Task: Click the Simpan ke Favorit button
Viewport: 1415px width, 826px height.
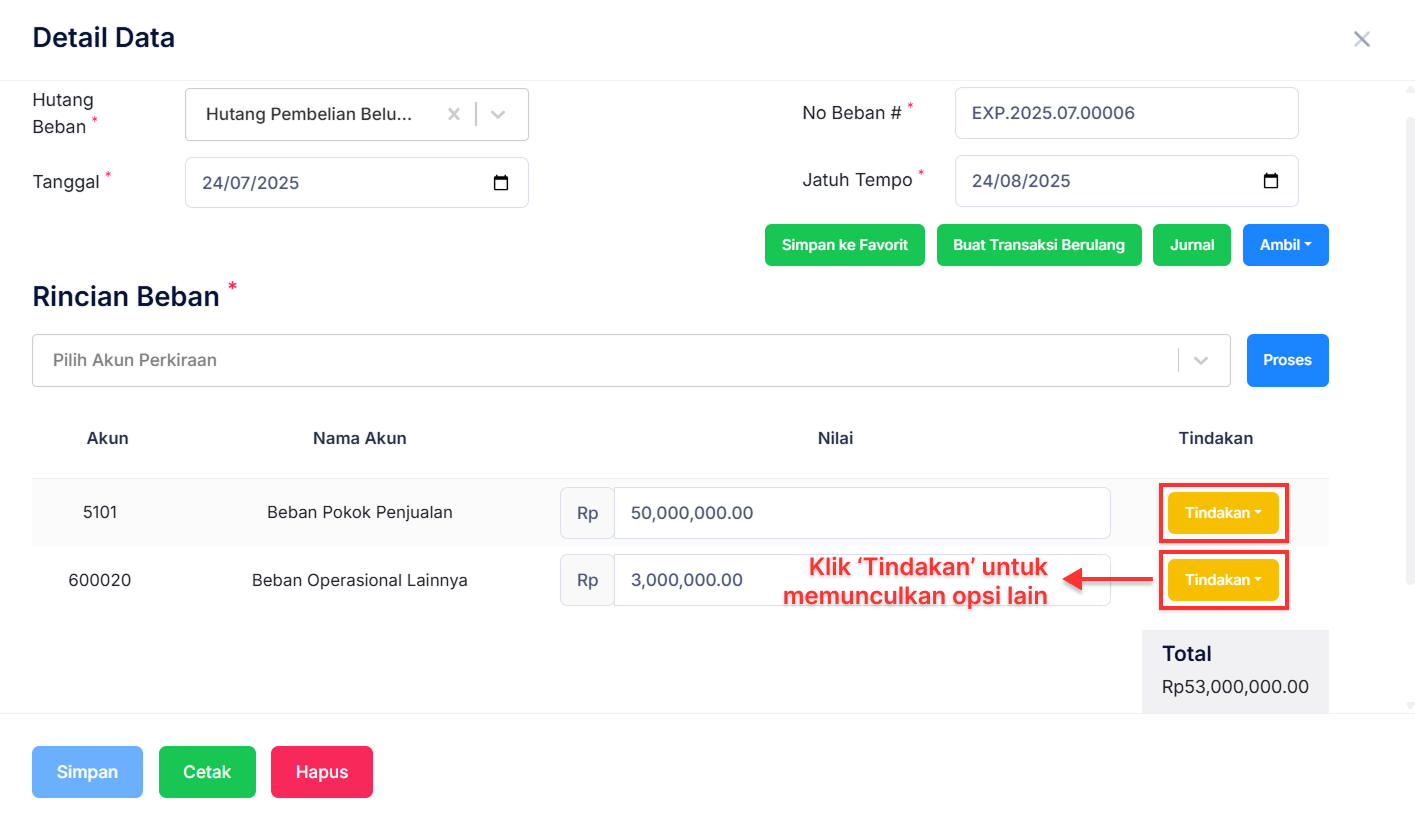Action: pos(844,244)
